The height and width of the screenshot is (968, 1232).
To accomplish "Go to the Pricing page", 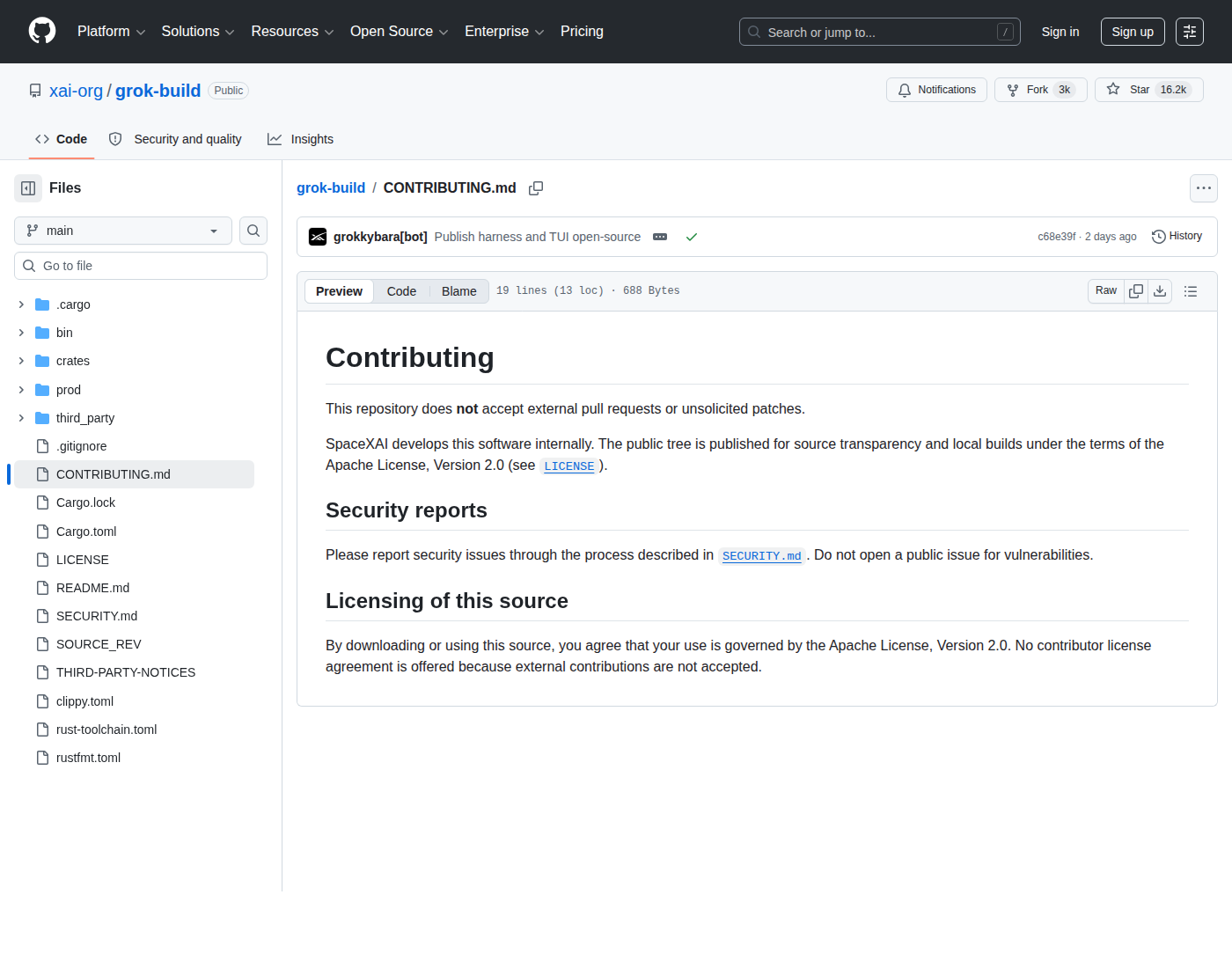I will 582,32.
